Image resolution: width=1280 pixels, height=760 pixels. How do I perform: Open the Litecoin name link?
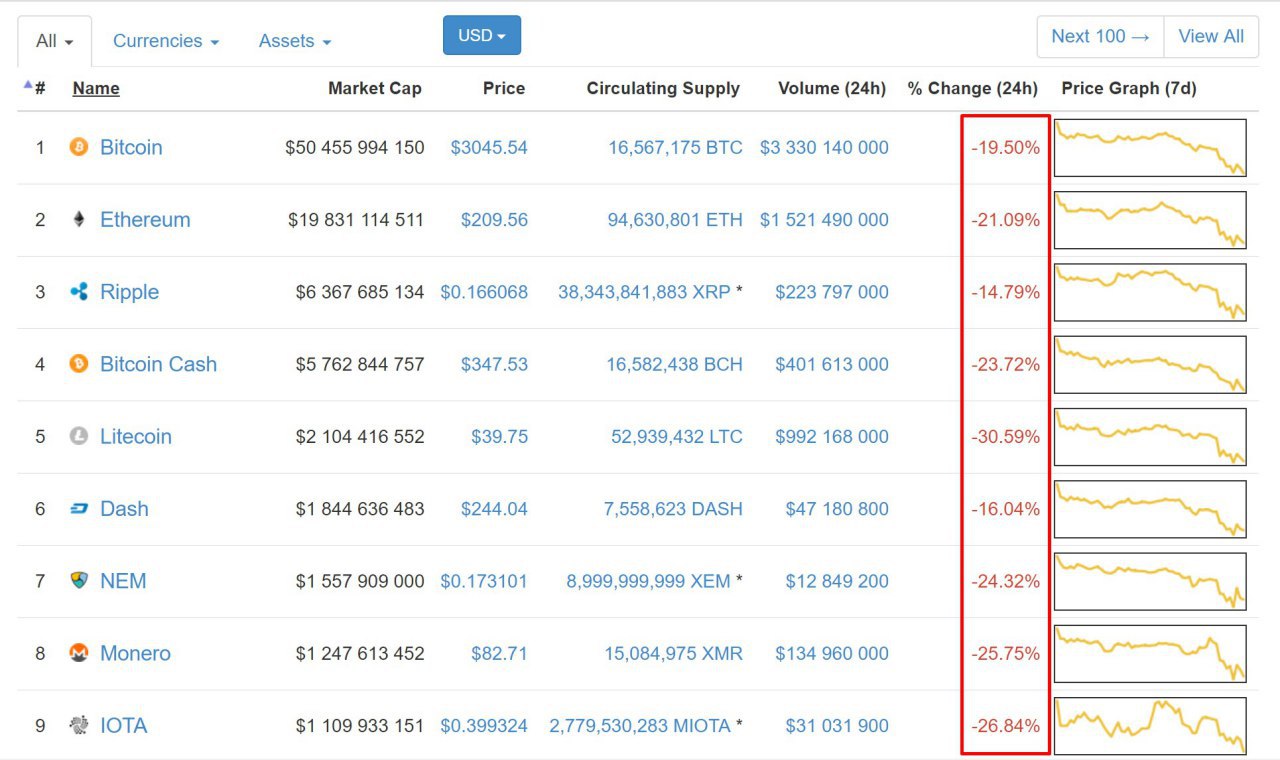pos(136,436)
